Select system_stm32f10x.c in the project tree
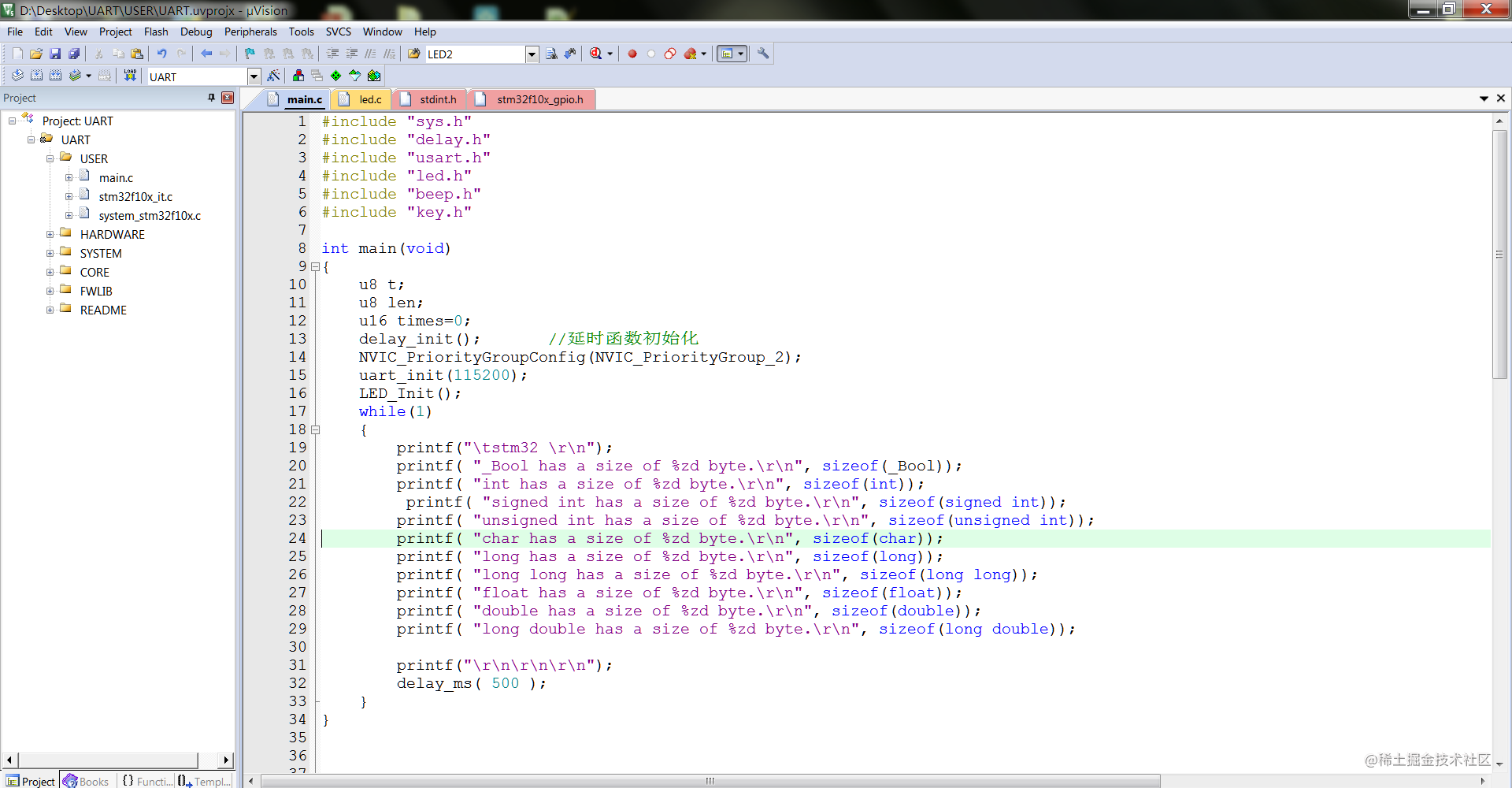The width and height of the screenshot is (1512, 788). click(150, 215)
